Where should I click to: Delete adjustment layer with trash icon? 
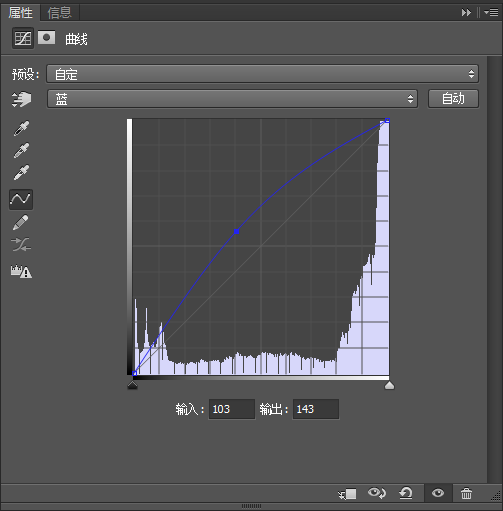pos(466,493)
